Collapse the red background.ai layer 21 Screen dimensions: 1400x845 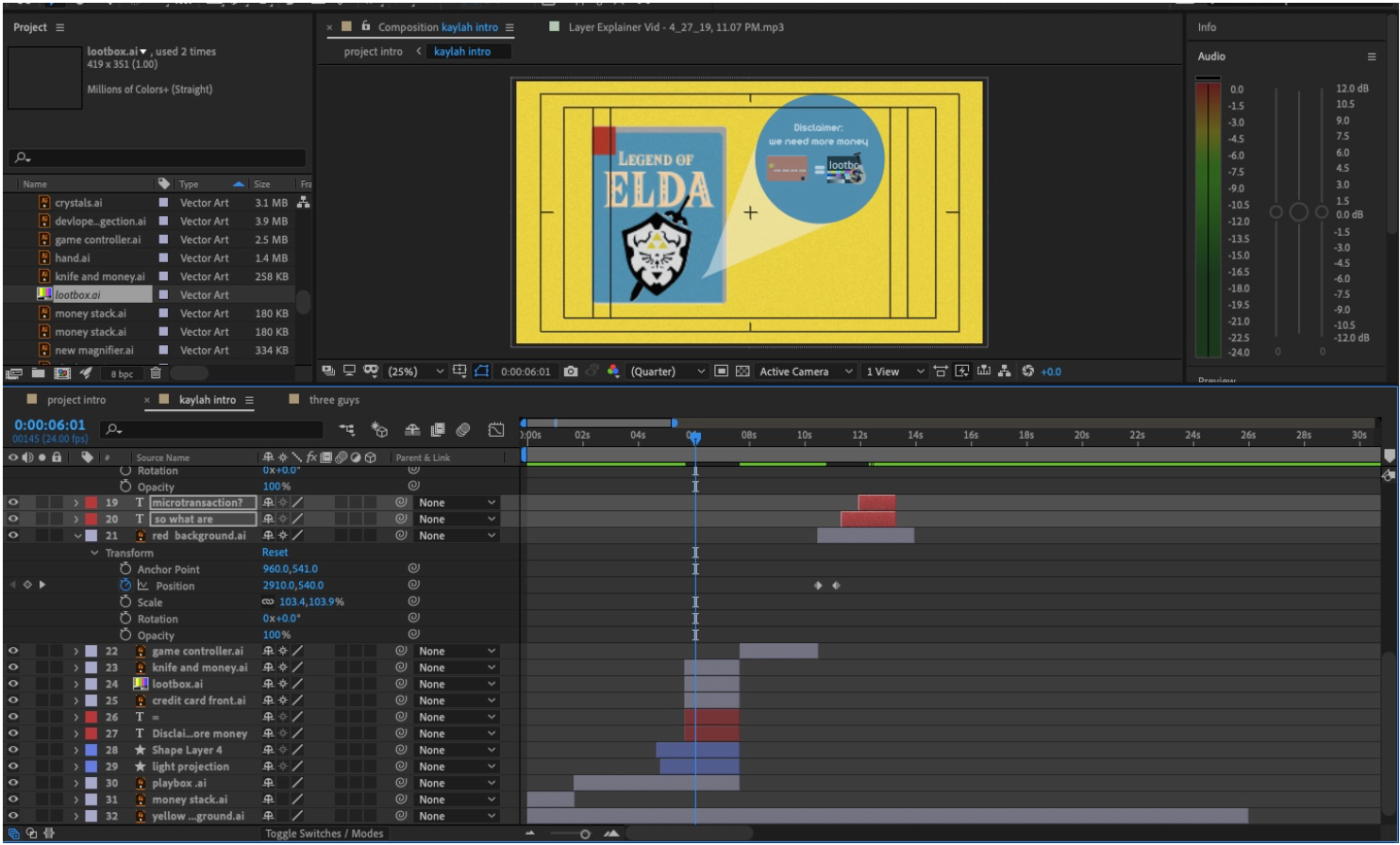tap(77, 536)
